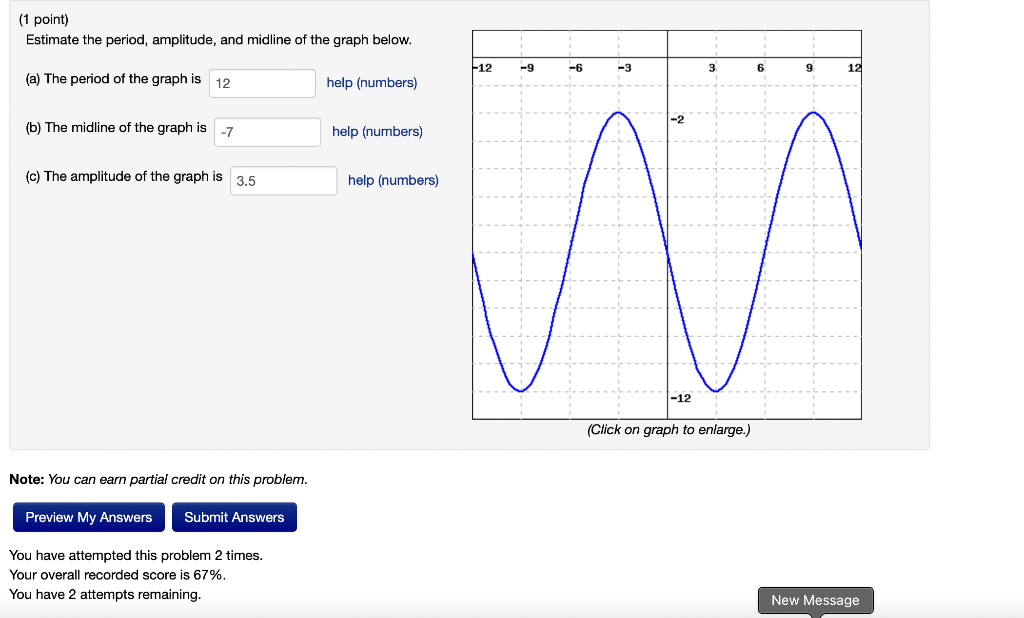
Task: Click a peak of the blue sine curve
Action: [618, 113]
